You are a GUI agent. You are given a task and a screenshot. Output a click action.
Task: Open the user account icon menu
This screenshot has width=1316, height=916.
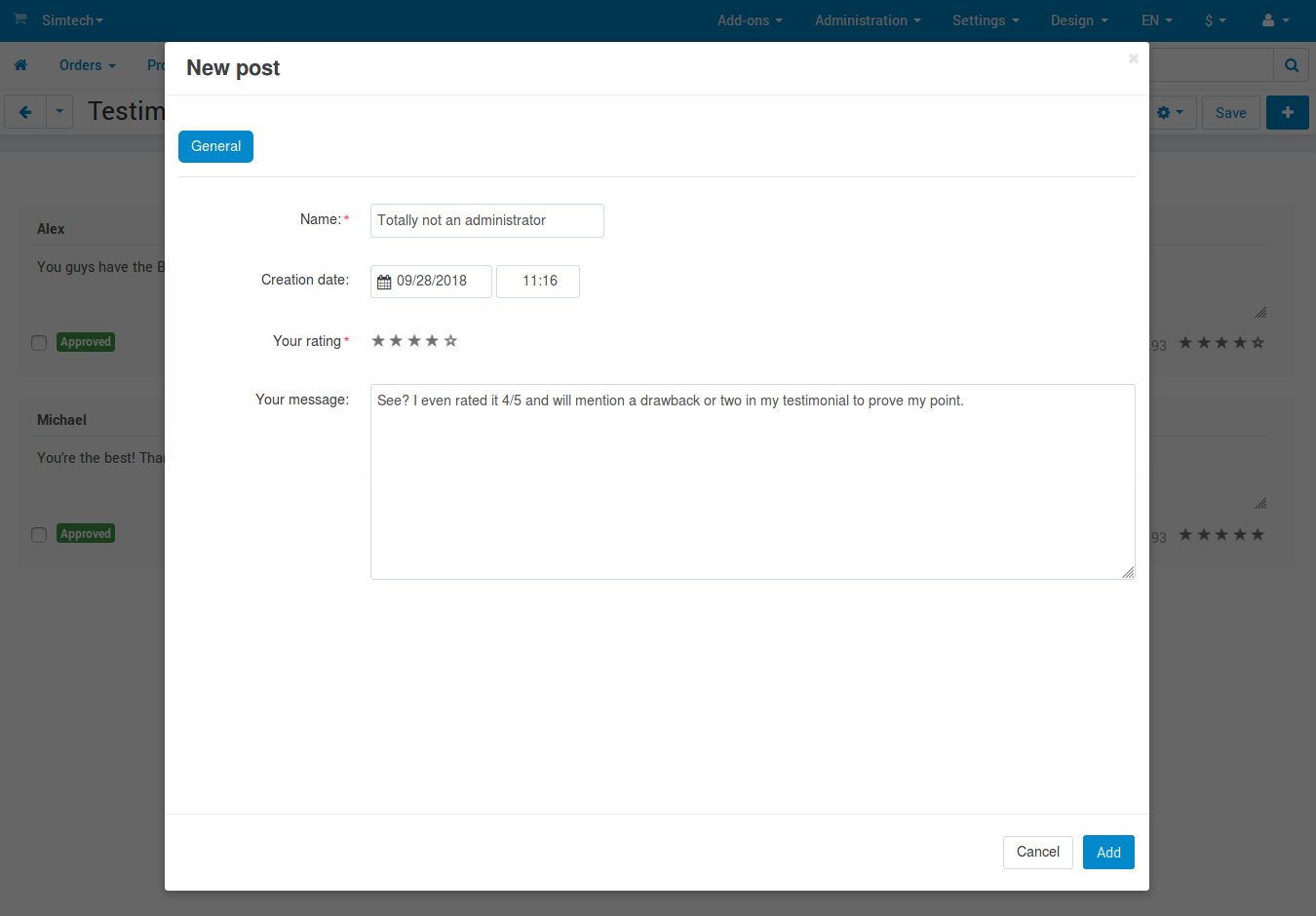point(1275,20)
